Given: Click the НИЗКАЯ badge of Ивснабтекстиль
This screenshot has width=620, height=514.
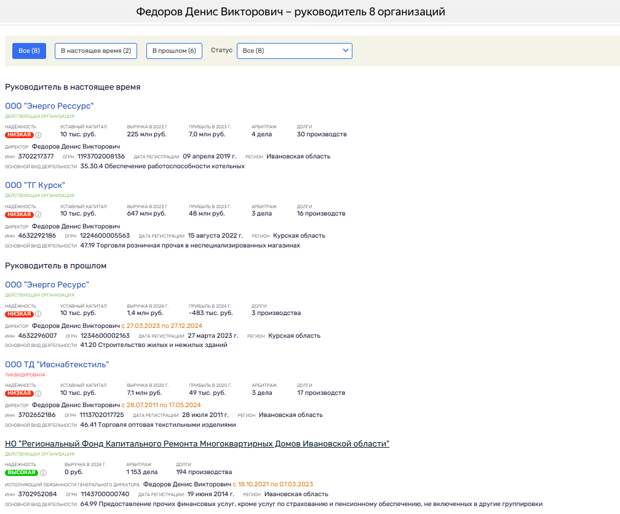Looking at the screenshot, I should tap(19, 393).
